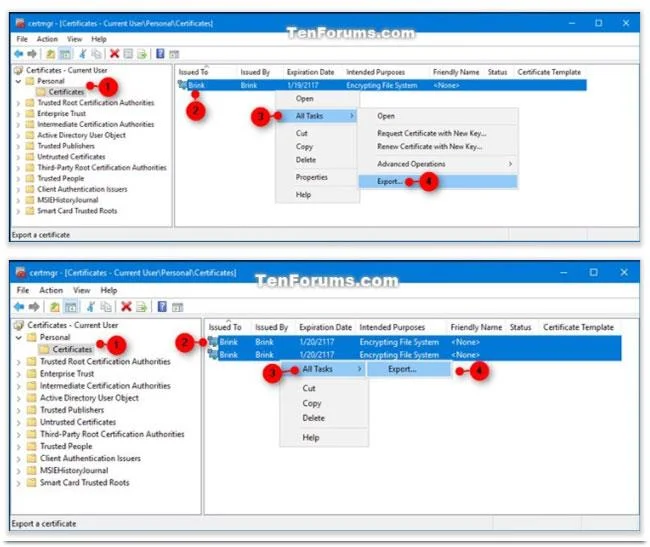Screen dimensions: 650x547
Task: Toggle Show/Hide Console Tree in lower certmgr toolbar
Action: [70, 307]
